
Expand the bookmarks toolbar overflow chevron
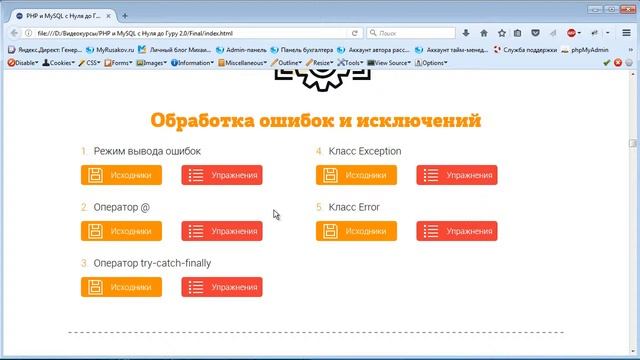coord(631,50)
